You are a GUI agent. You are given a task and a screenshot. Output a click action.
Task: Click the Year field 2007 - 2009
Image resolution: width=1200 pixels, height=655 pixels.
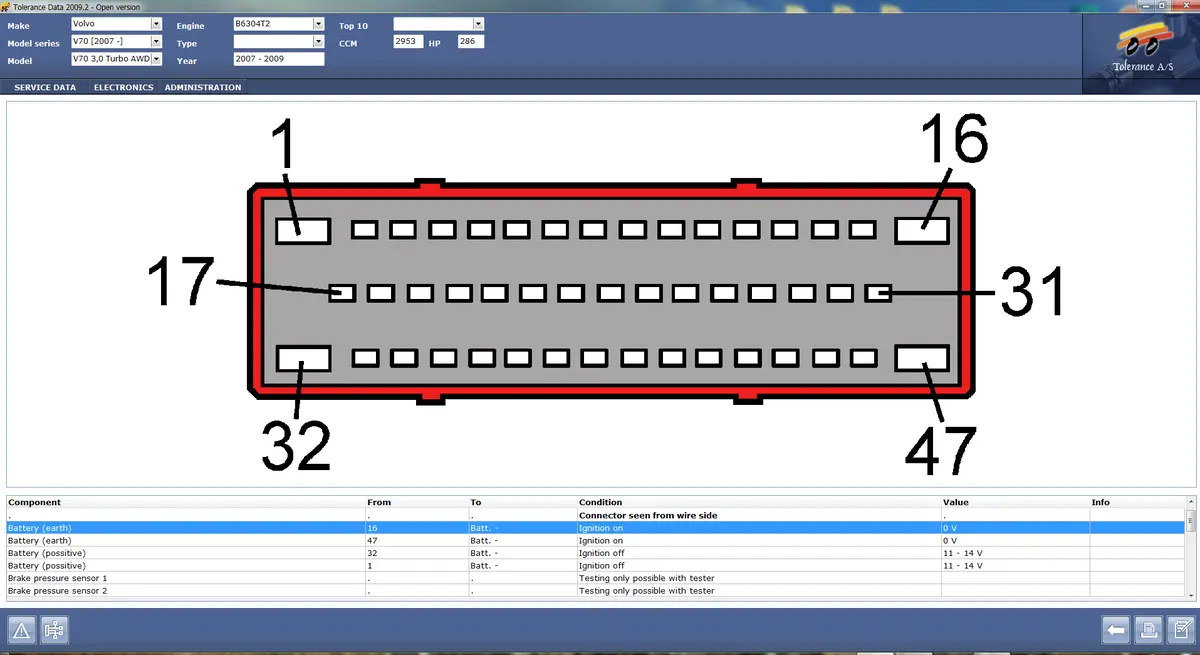pyautogui.click(x=278, y=59)
